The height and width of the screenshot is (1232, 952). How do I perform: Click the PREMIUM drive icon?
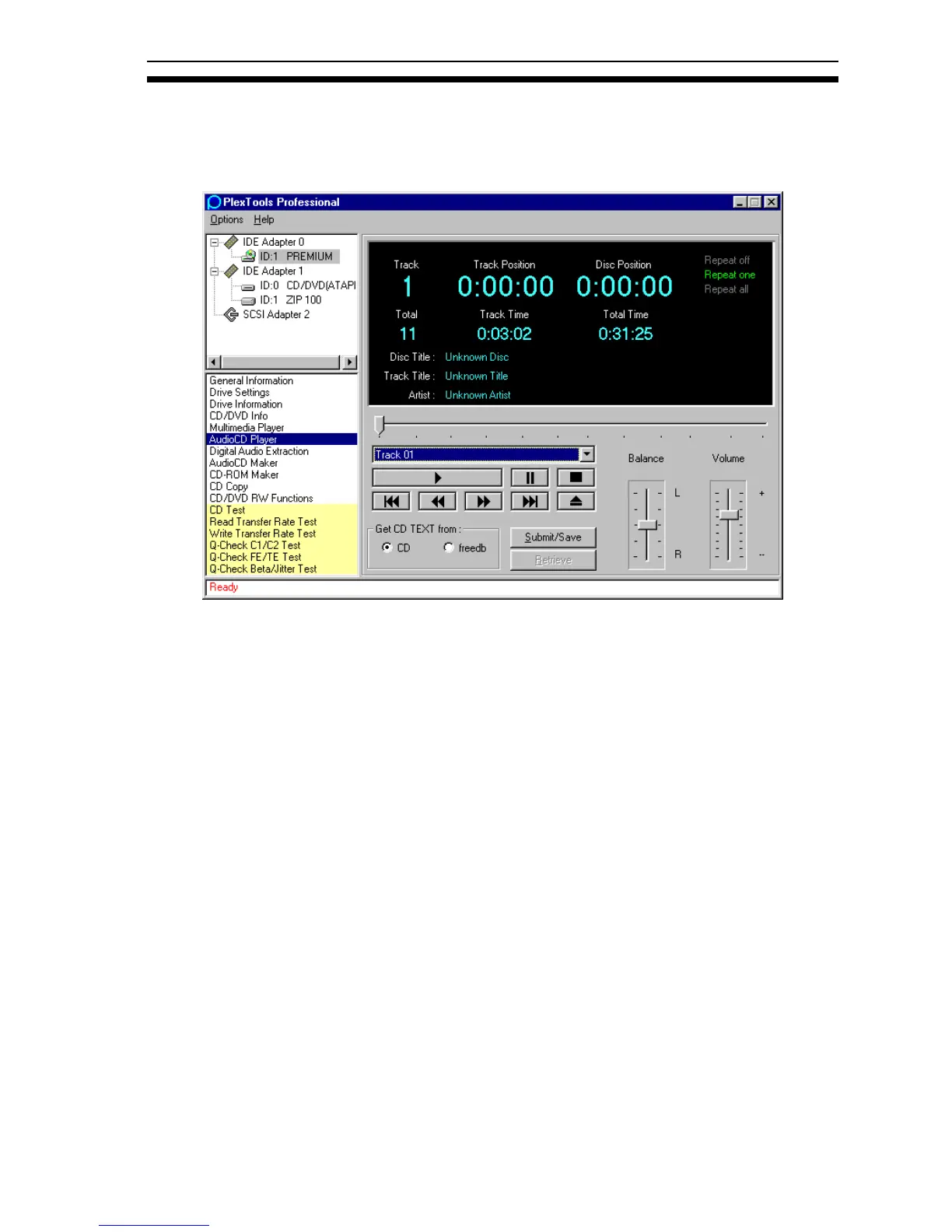[248, 256]
